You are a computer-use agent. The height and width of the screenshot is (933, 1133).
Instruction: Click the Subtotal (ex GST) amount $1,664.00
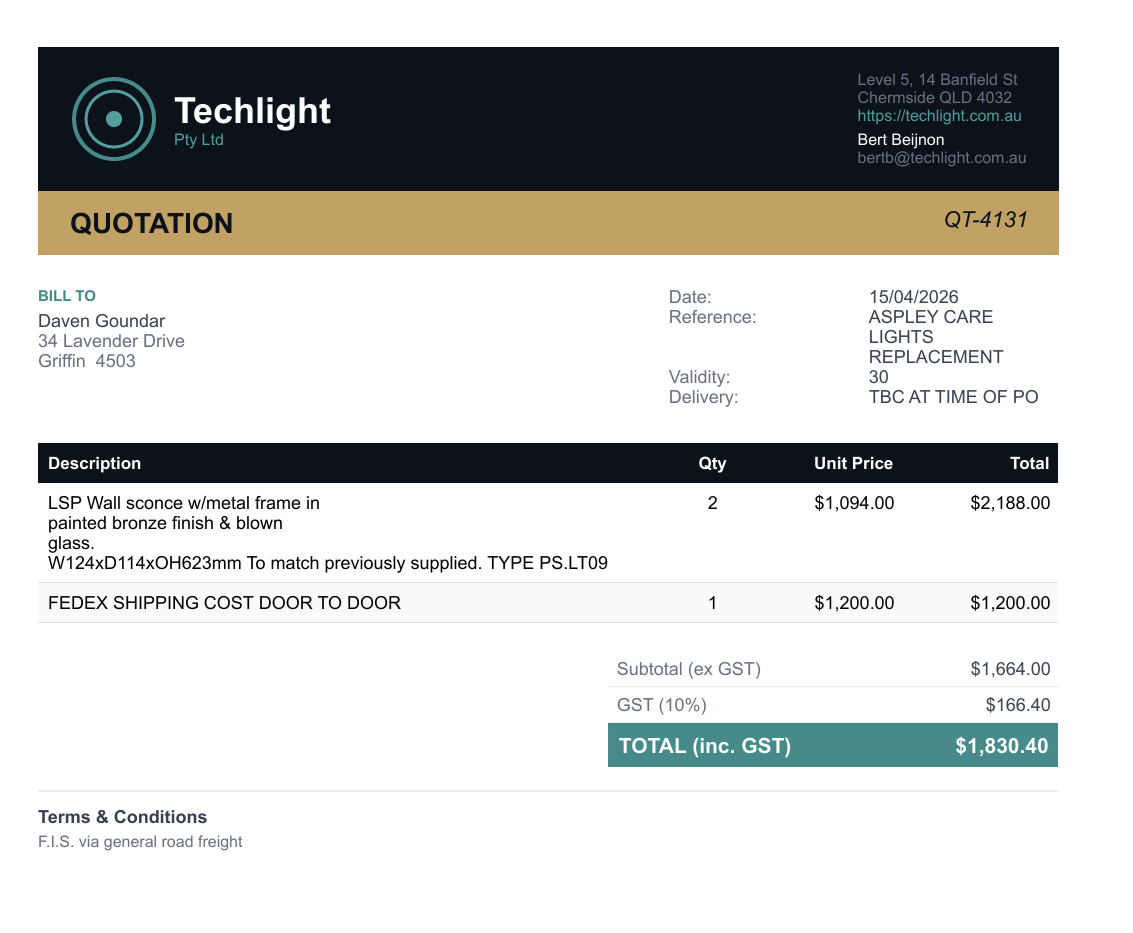[x=1010, y=669]
